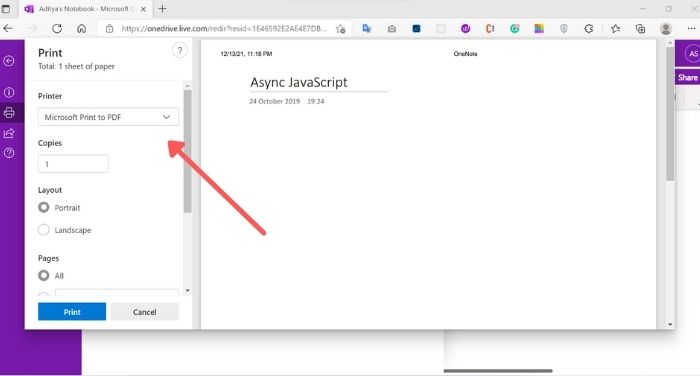Click the blue Print button

click(72, 312)
